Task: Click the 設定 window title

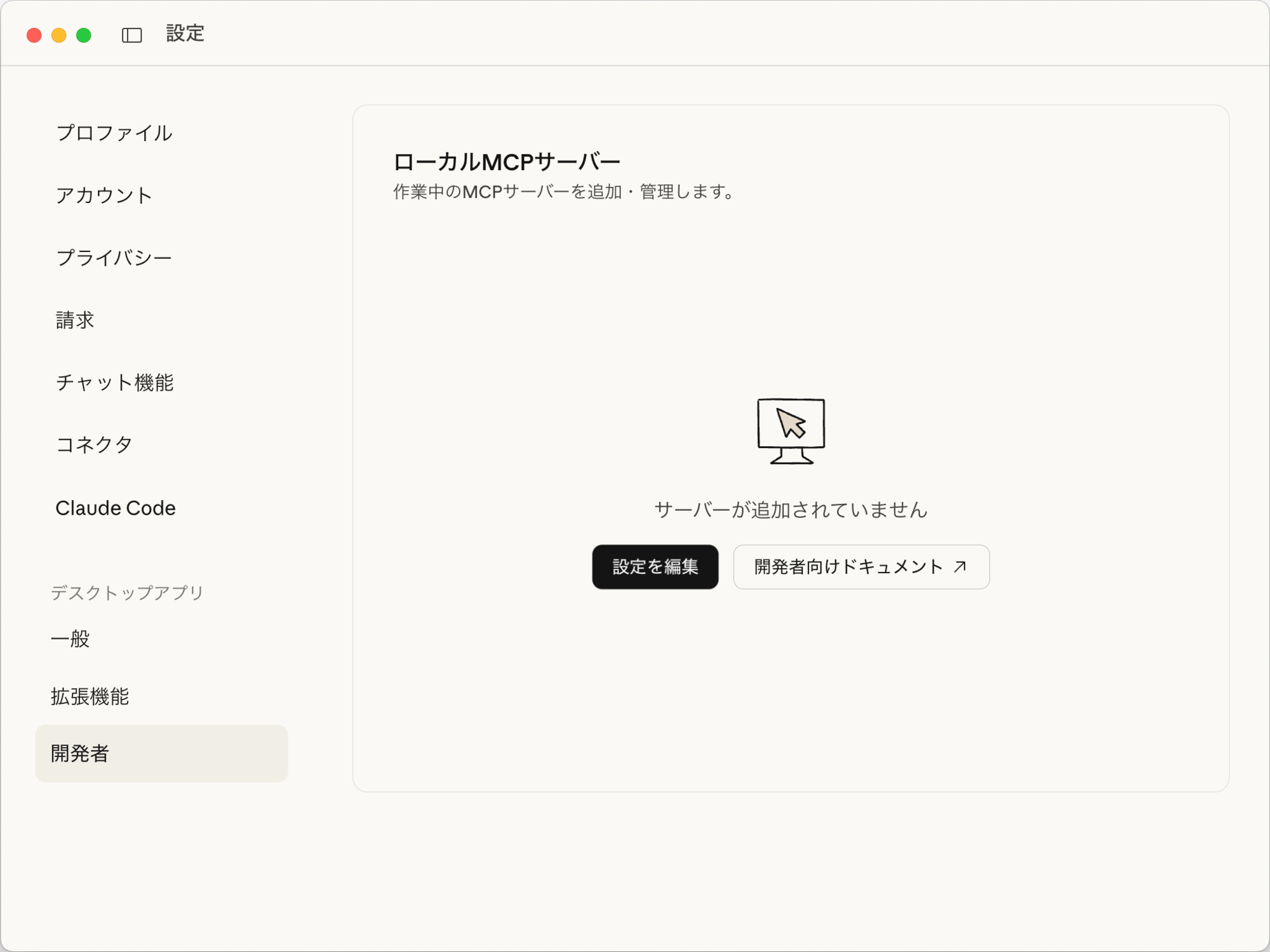Action: (x=185, y=34)
